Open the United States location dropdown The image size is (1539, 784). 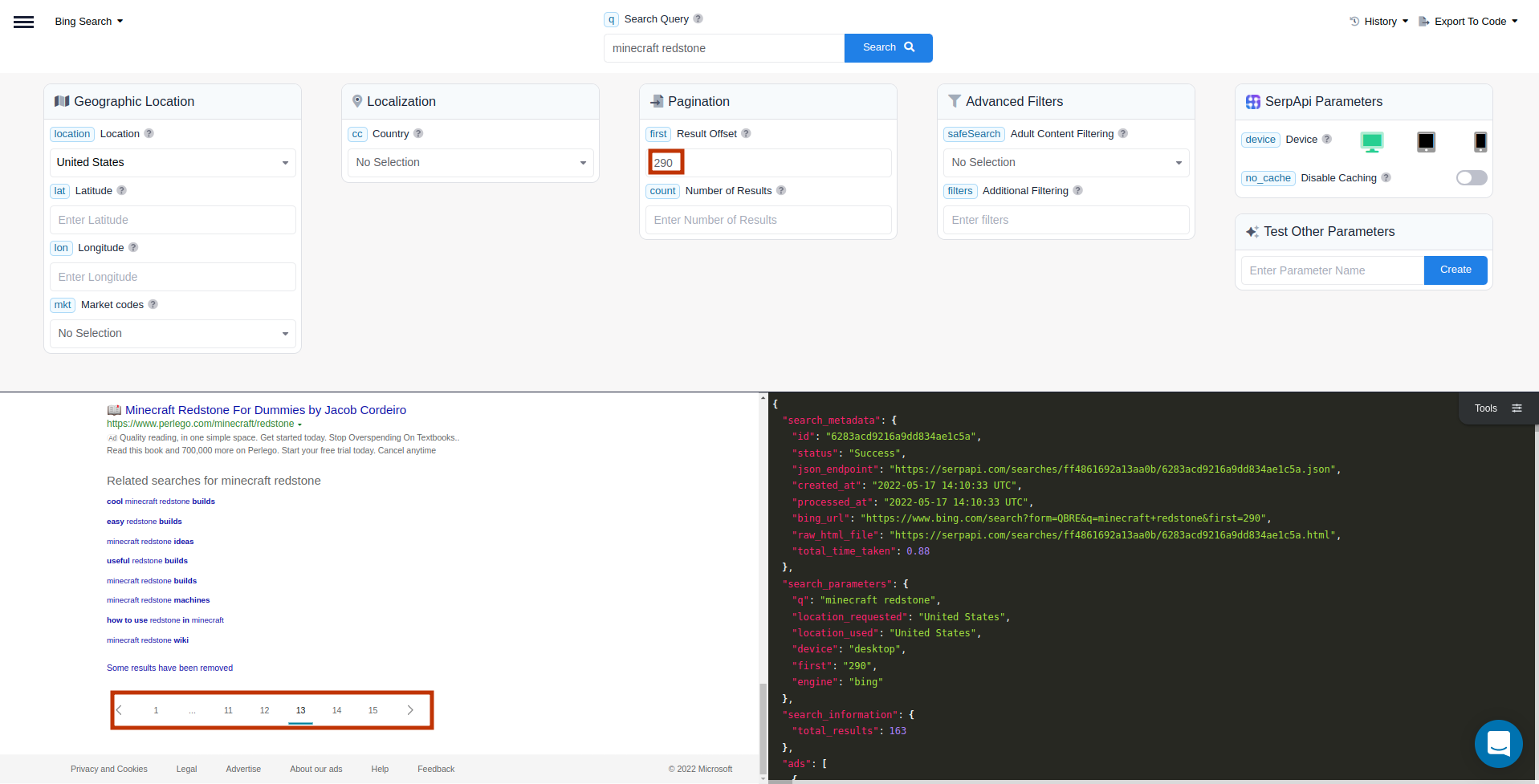coord(172,162)
